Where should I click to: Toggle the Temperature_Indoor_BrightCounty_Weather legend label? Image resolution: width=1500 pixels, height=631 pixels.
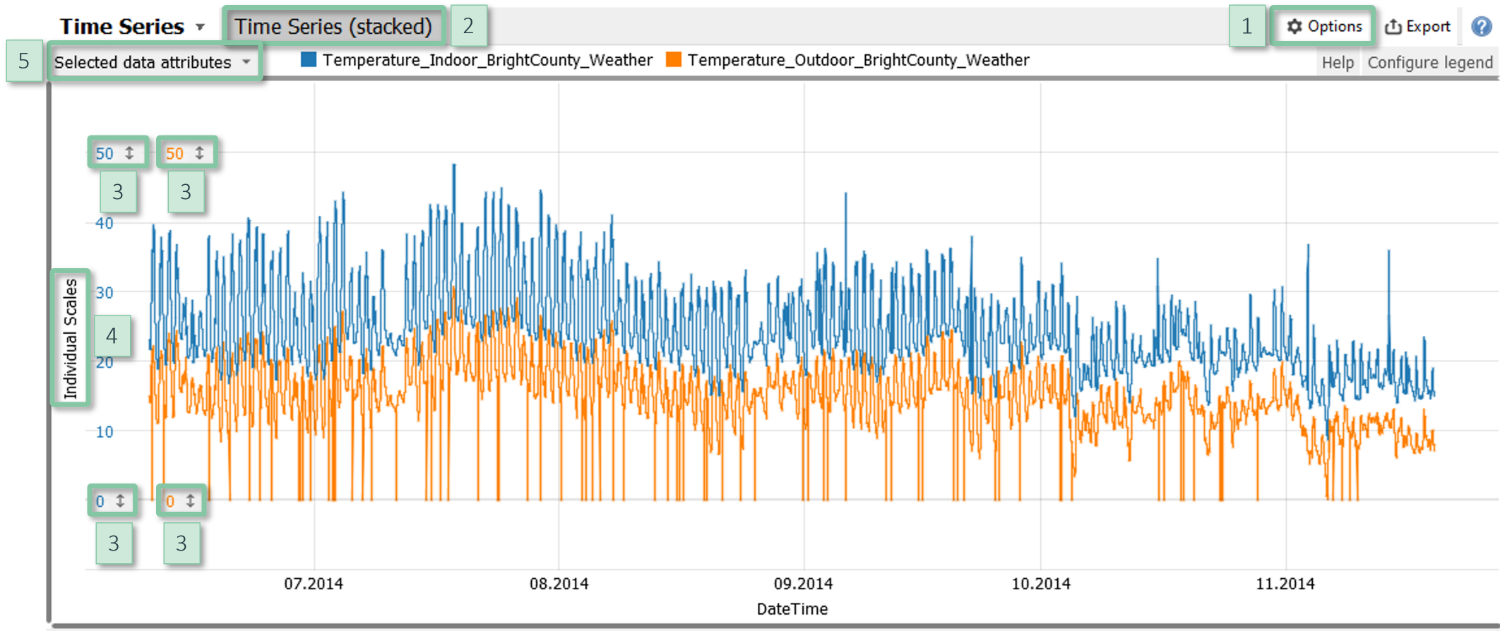(487, 60)
